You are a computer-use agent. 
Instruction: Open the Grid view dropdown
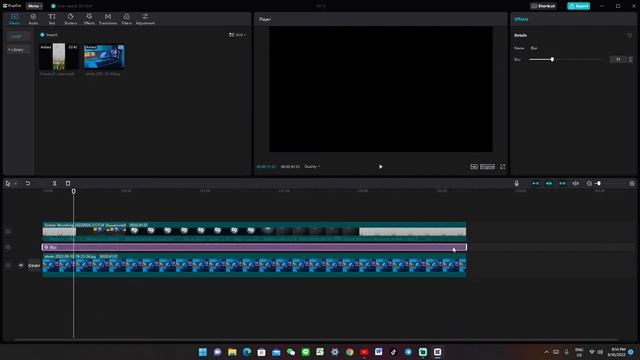[x=238, y=35]
